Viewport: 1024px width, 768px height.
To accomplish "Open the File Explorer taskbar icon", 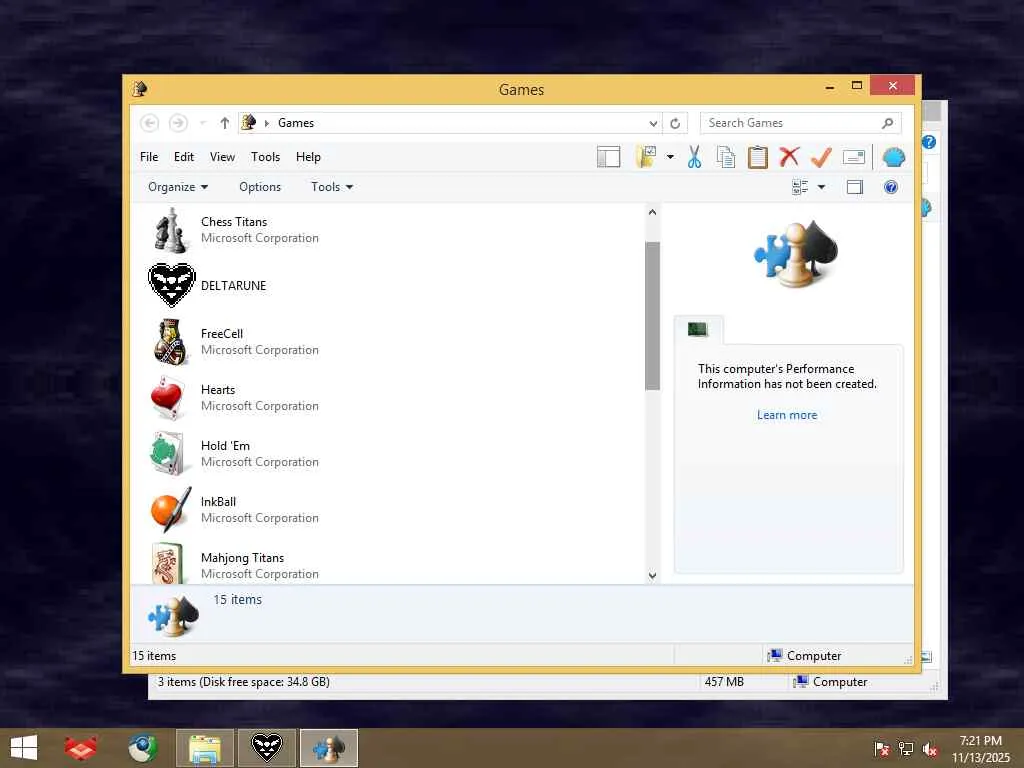I will click(x=205, y=748).
